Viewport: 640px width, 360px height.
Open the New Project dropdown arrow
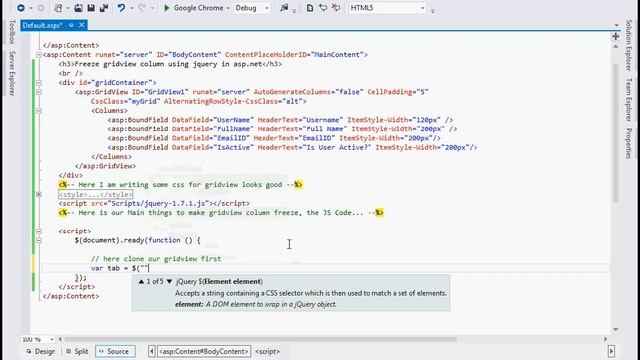tap(68, 8)
